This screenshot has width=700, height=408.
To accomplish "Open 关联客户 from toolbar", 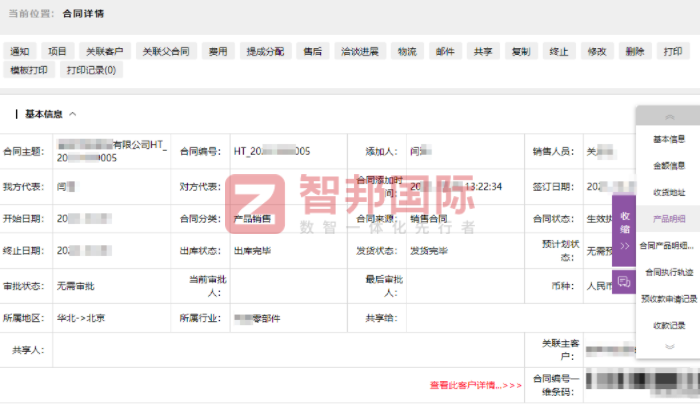I will pyautogui.click(x=104, y=51).
